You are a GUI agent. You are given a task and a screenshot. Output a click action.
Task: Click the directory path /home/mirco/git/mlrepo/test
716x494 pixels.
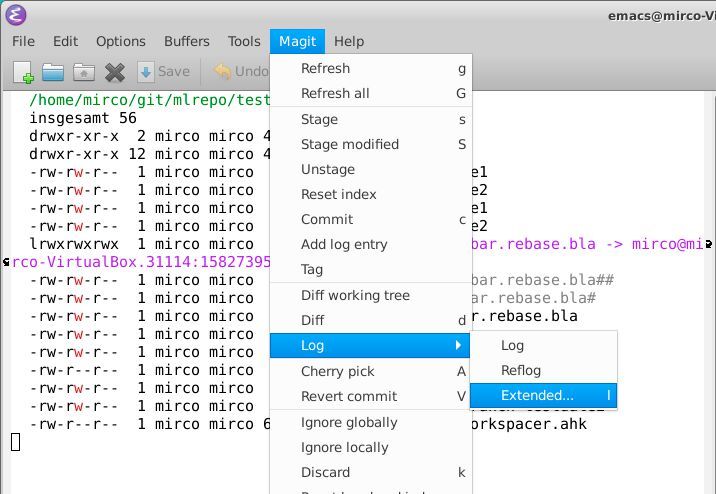click(150, 100)
